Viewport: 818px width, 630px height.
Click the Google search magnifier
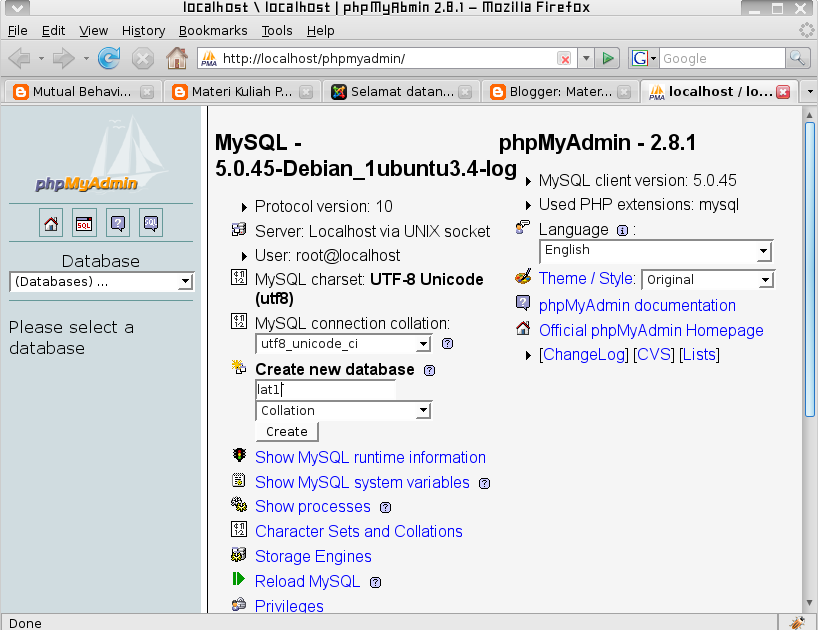click(x=798, y=58)
